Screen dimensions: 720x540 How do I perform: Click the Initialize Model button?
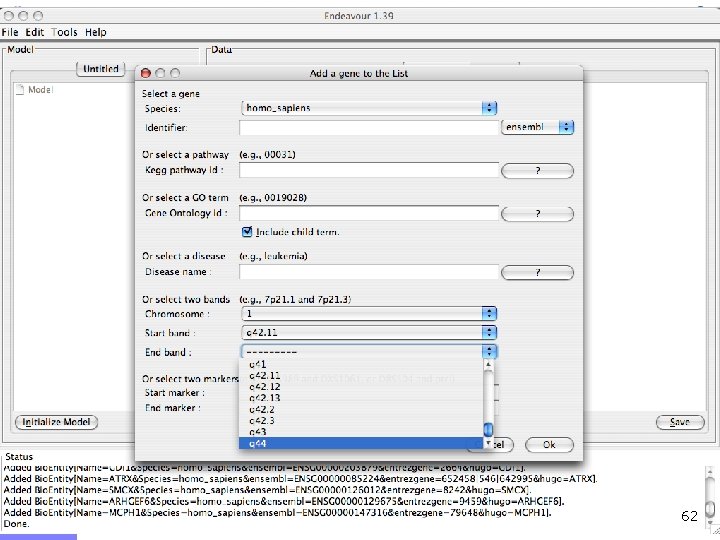(x=56, y=422)
